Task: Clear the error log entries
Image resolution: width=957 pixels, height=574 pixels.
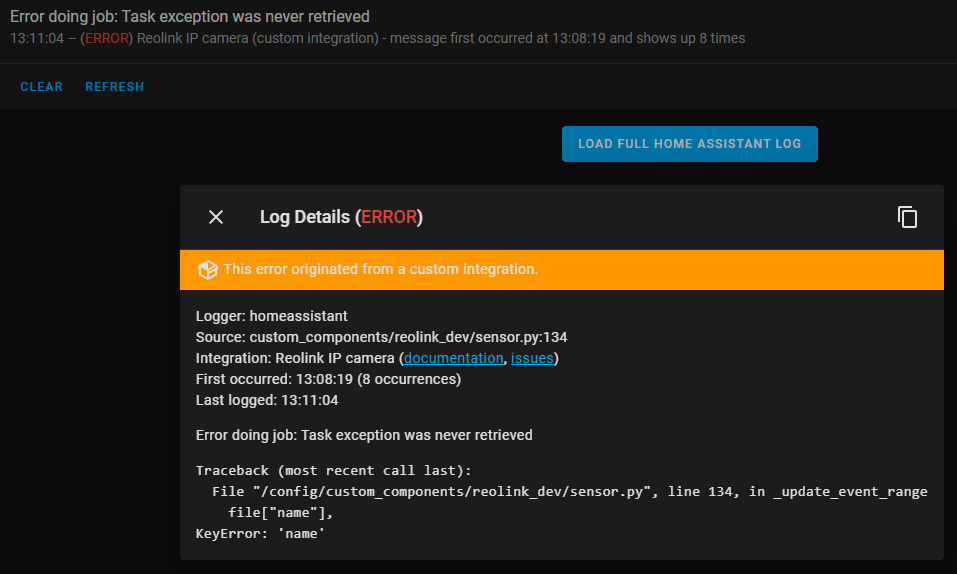Action: 42,87
